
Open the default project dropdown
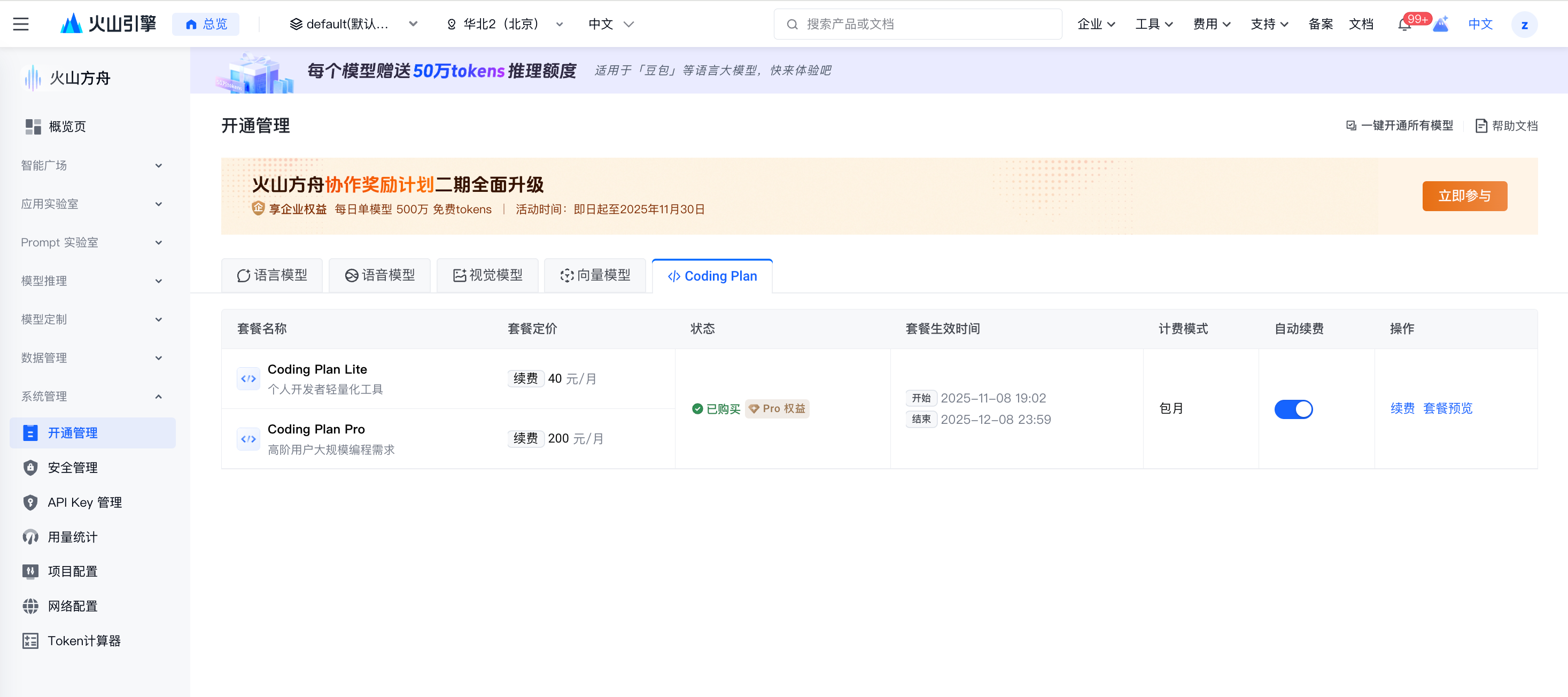(x=353, y=25)
